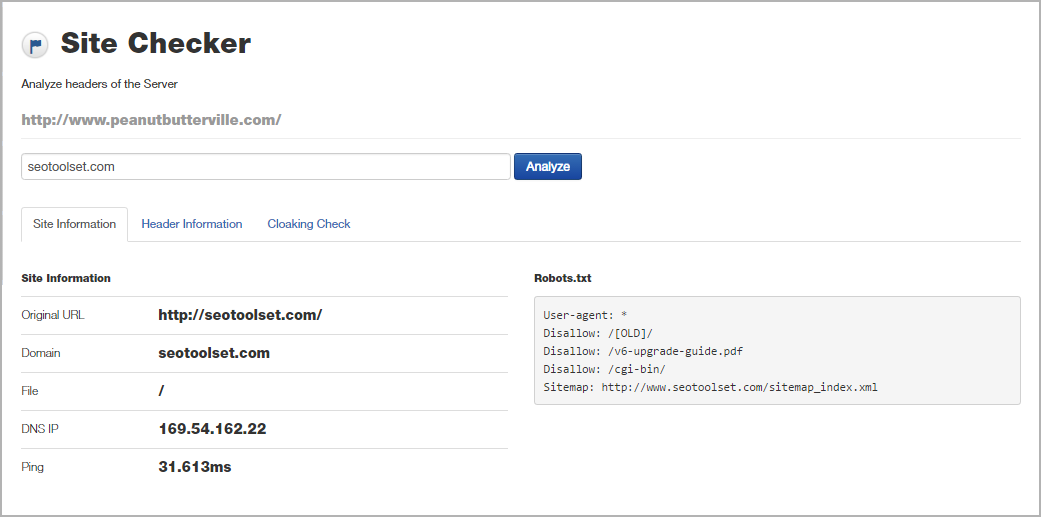Click the Analyze button
Screen dimensions: 1041x517
pyautogui.click(x=548, y=167)
